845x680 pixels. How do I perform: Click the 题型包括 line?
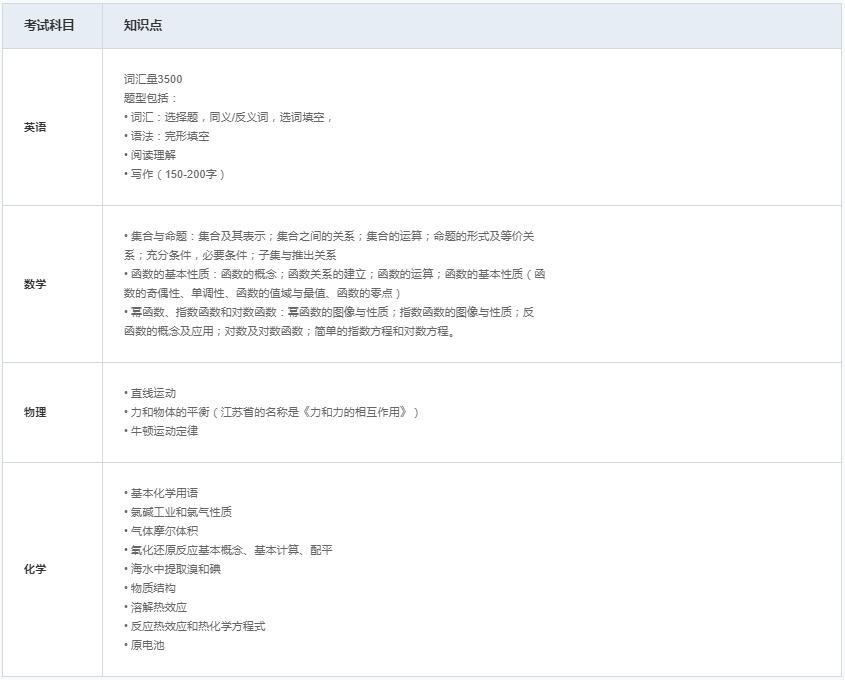tap(150, 98)
